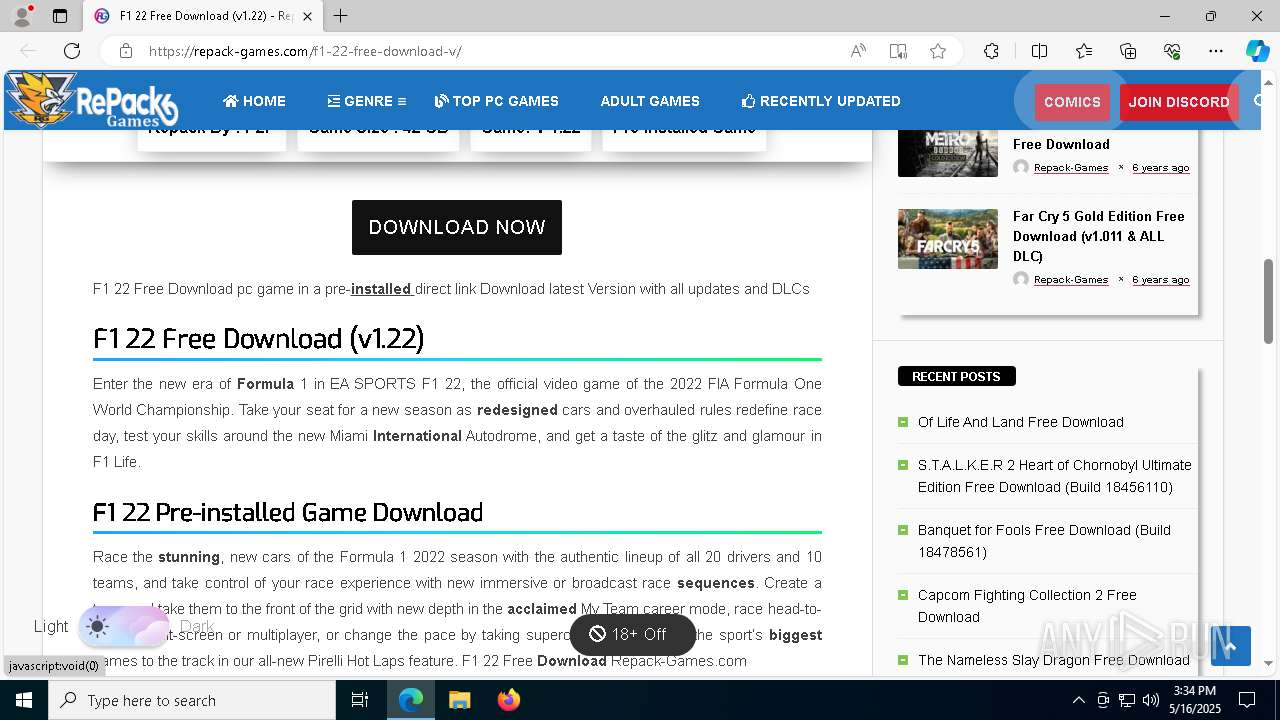Image resolution: width=1280 pixels, height=720 pixels.
Task: Click the 'installed' bold link text
Action: 381,289
